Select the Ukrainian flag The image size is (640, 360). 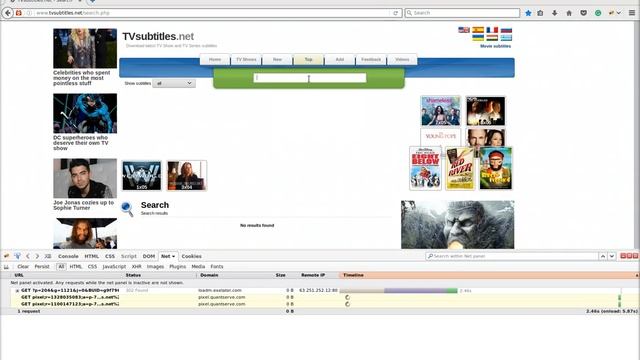pyautogui.click(x=478, y=38)
